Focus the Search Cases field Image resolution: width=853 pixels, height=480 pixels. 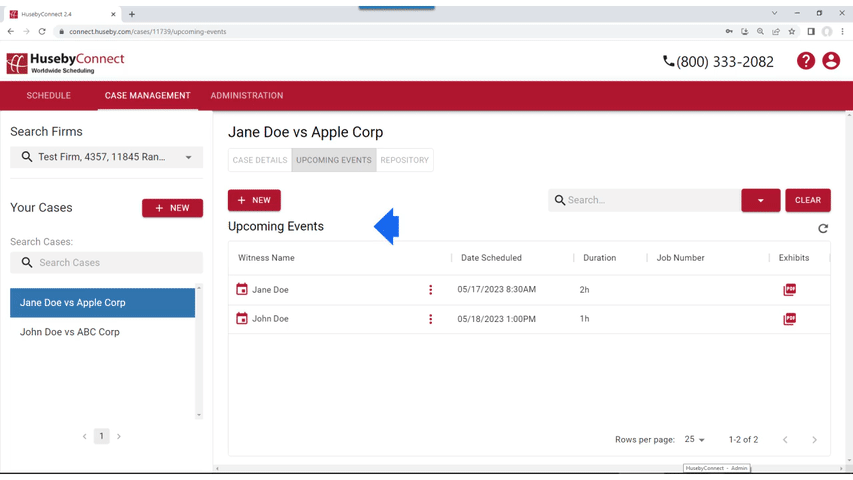(x=107, y=262)
